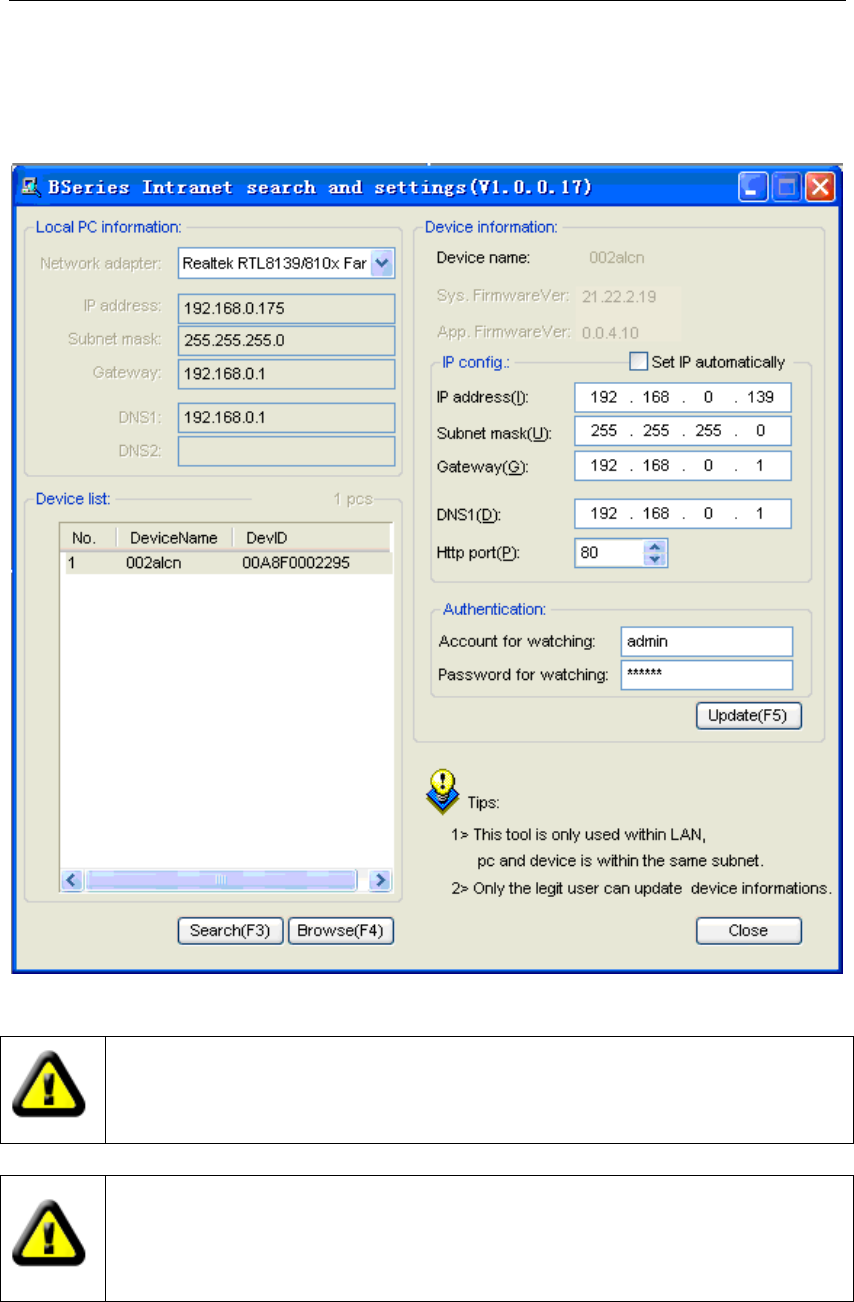Maximize the BSeries window
854x1302 pixels.
point(788,187)
